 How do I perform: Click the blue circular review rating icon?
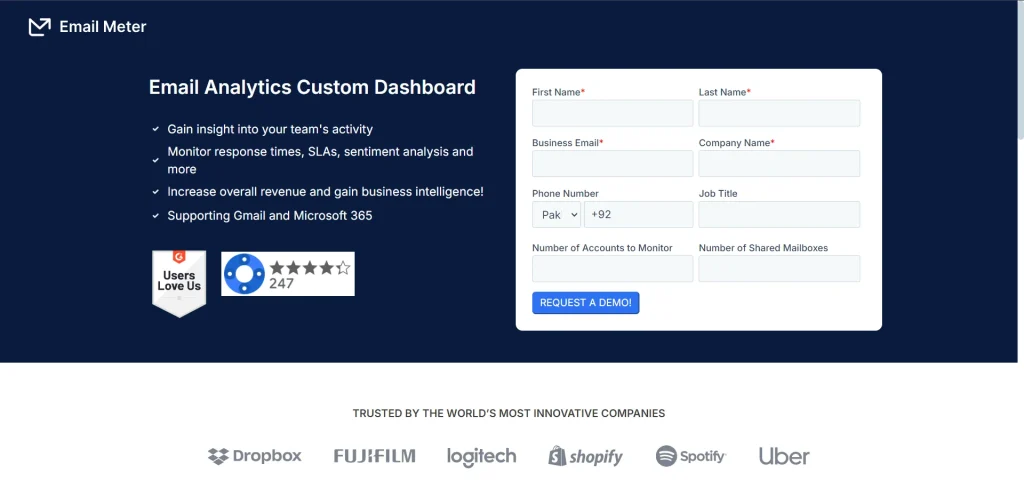244,274
